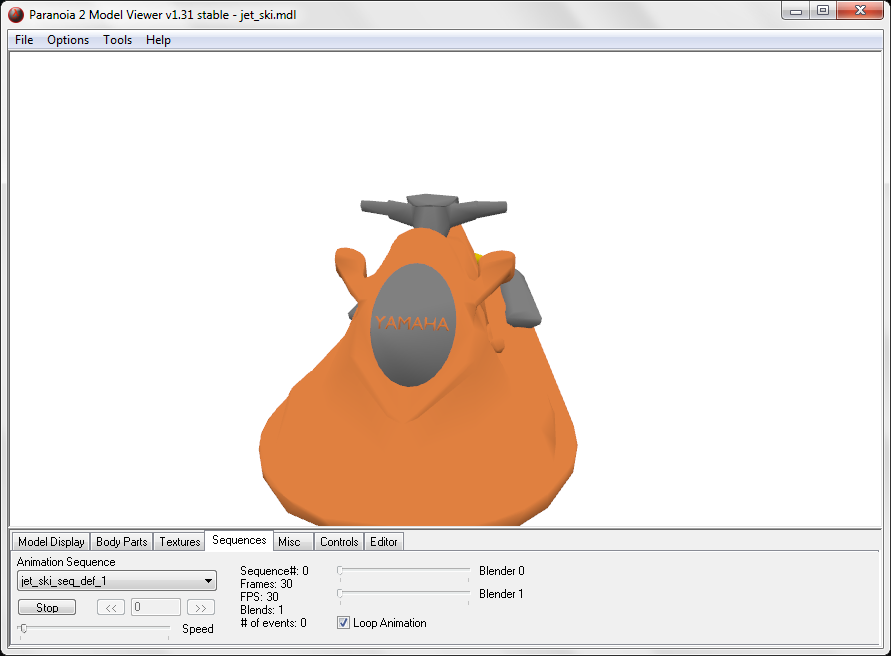This screenshot has width=891, height=656.
Task: Click the 'Frames: 30' info text
Action: 267,584
